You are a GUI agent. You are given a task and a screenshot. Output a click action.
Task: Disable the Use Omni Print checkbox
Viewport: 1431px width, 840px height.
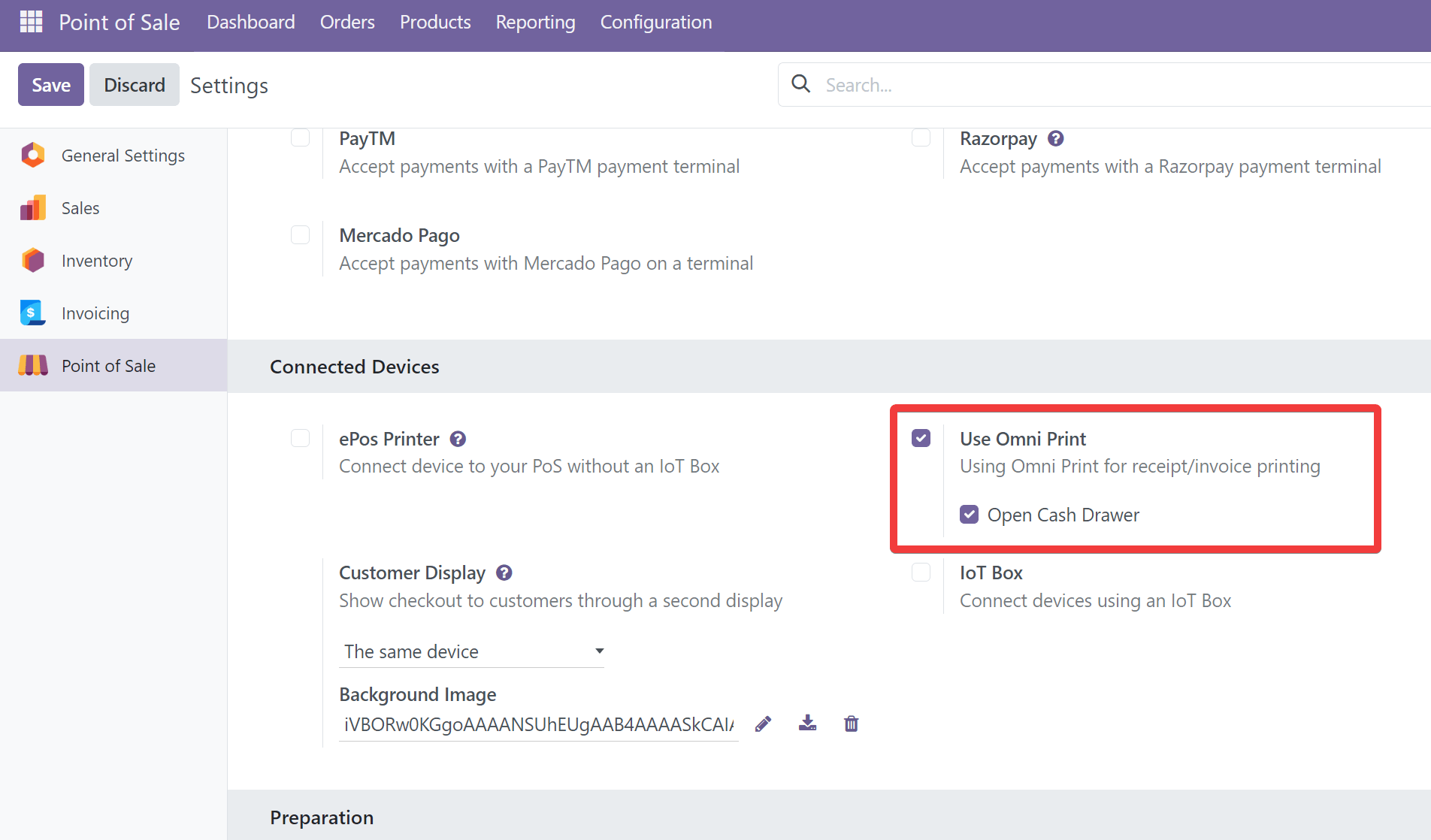pos(921,438)
